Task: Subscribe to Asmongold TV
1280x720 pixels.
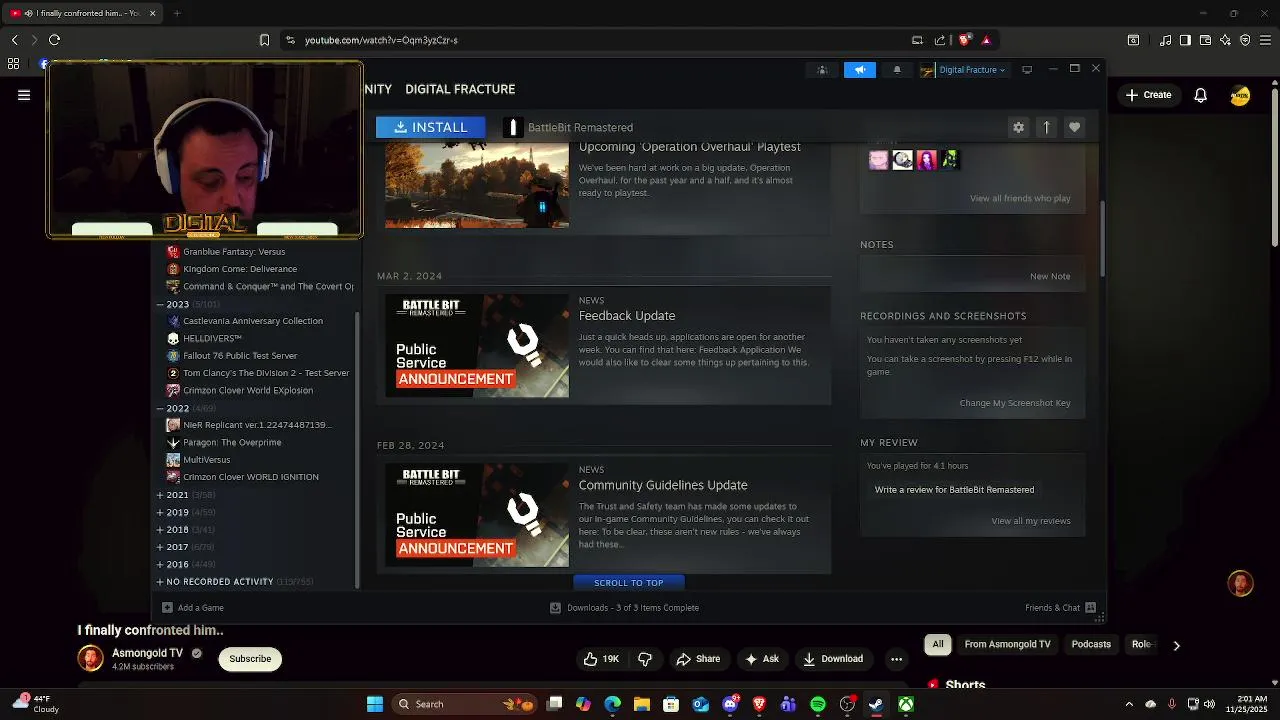Action: click(x=250, y=659)
